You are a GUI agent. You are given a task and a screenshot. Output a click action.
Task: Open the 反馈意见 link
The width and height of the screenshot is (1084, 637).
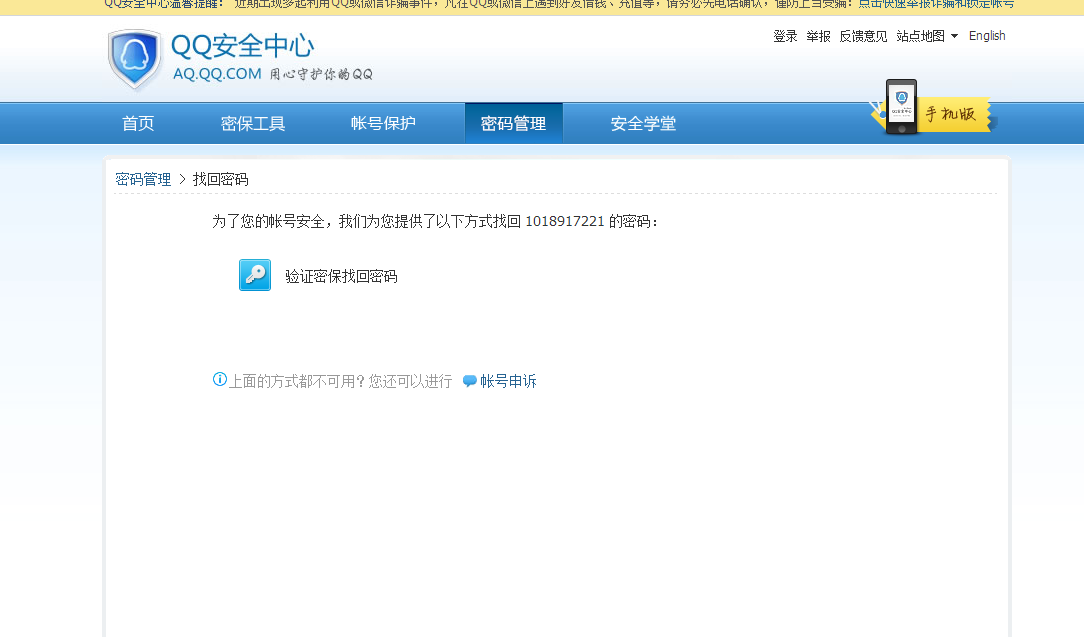863,36
